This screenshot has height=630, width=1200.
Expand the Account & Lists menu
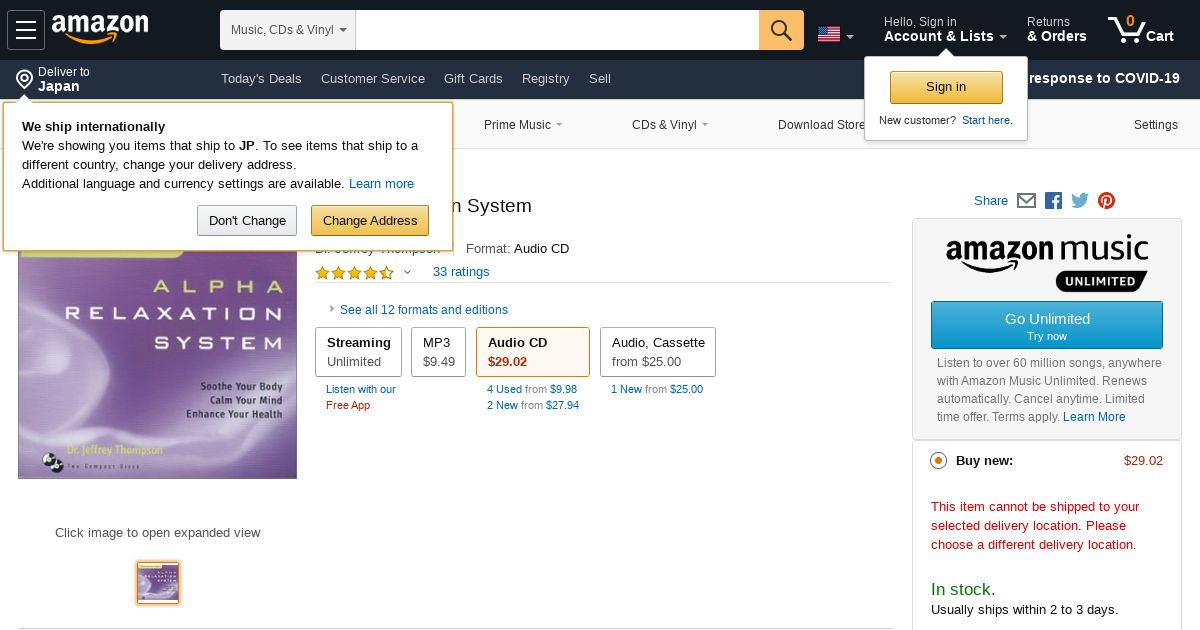click(x=945, y=29)
